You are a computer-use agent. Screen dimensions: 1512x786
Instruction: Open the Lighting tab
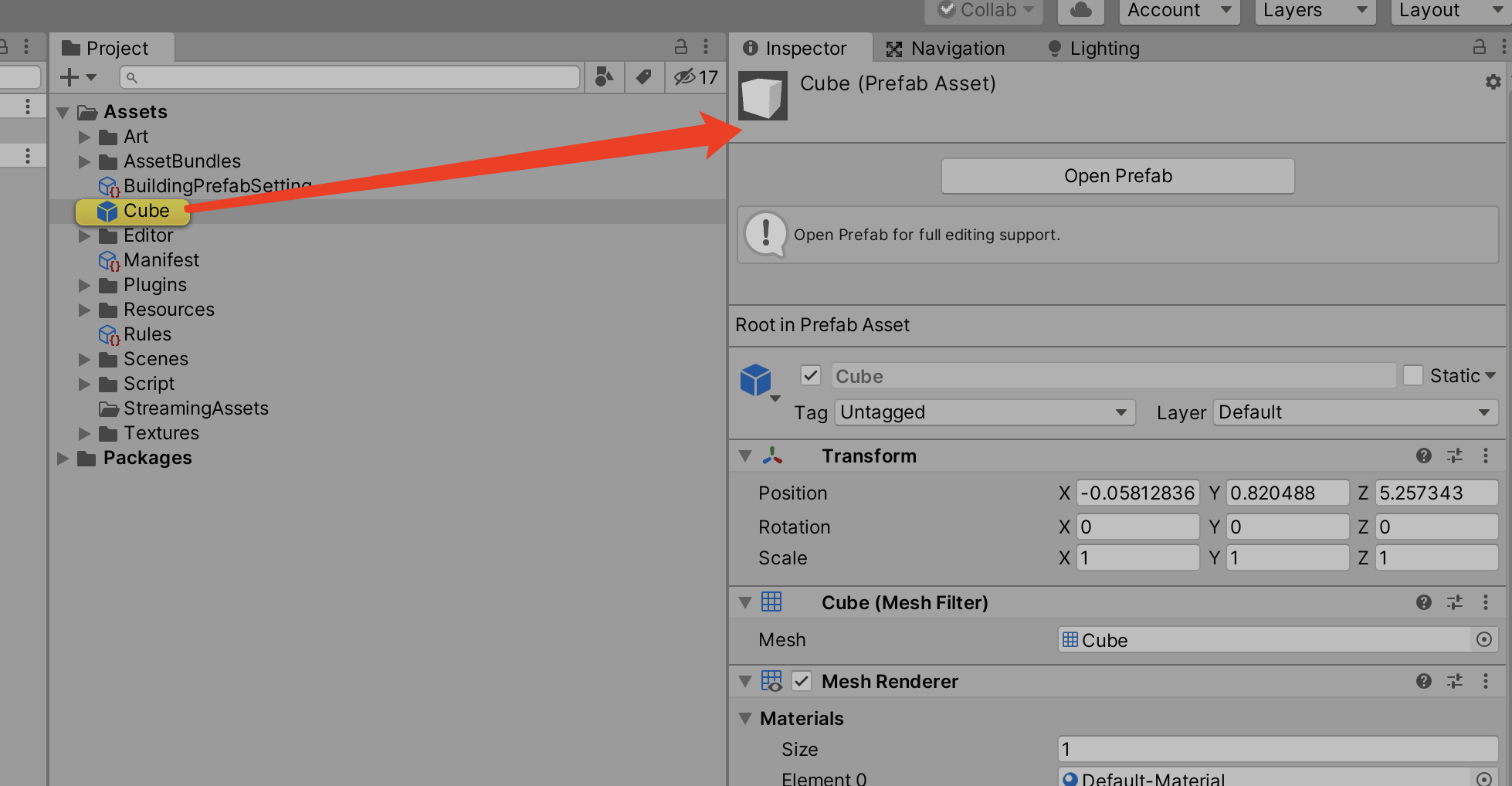pyautogui.click(x=1104, y=48)
